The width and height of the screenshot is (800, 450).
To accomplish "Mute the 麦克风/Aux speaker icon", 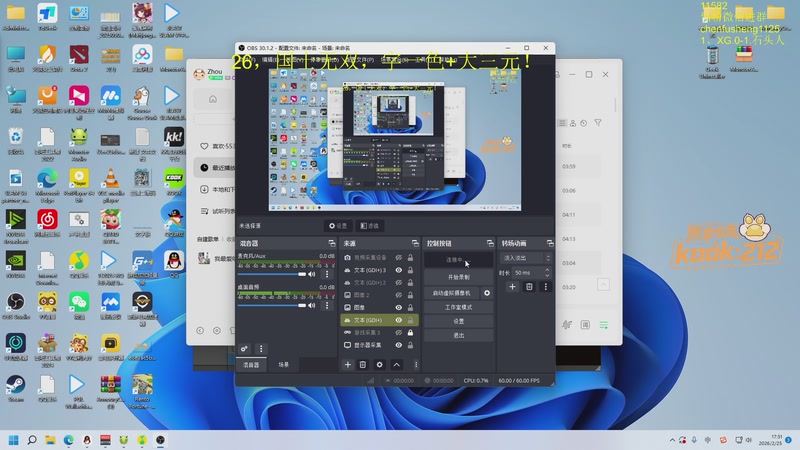I will click(311, 274).
